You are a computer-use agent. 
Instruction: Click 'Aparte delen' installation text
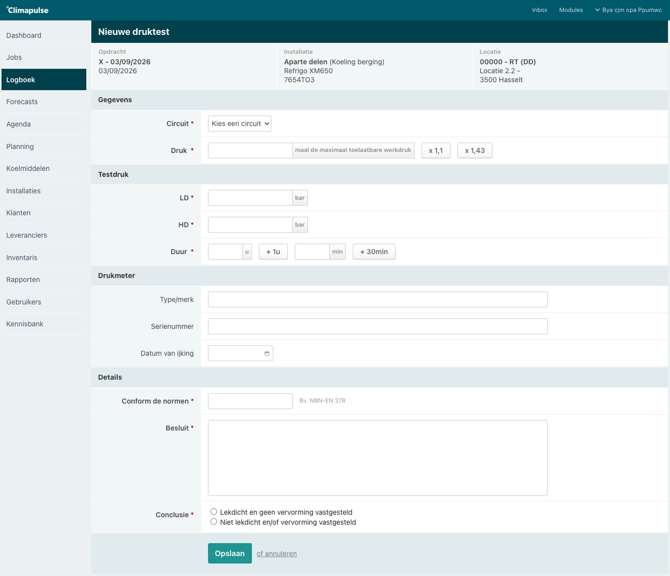[x=306, y=62]
